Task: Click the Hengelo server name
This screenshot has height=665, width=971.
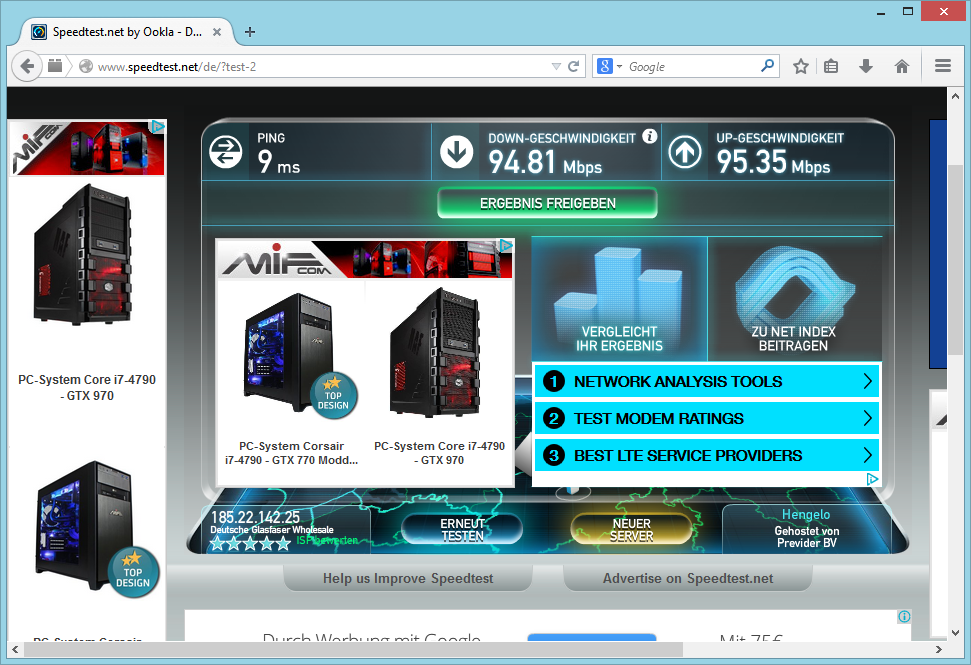Action: [x=806, y=515]
